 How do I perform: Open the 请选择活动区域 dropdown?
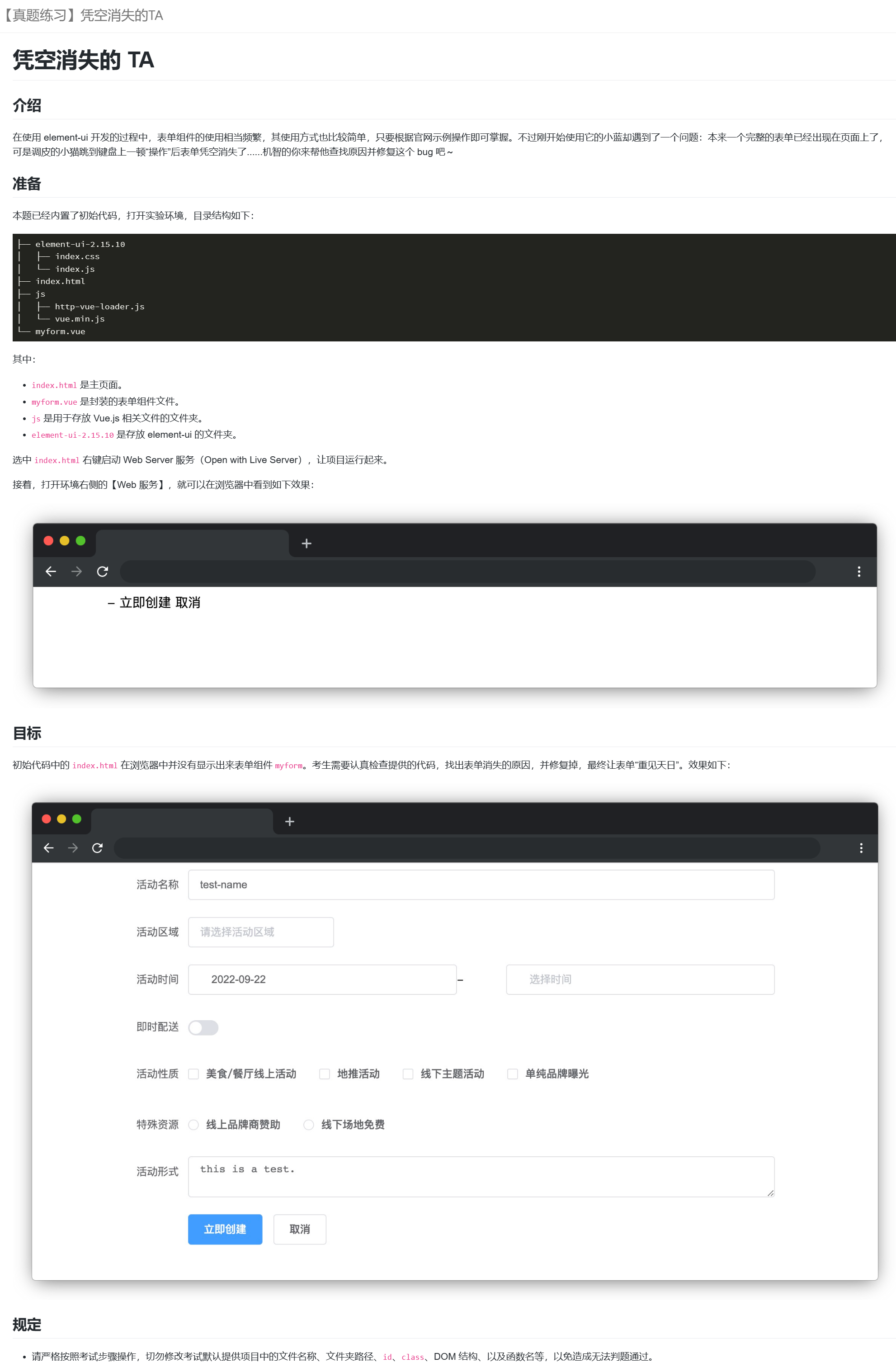261,932
